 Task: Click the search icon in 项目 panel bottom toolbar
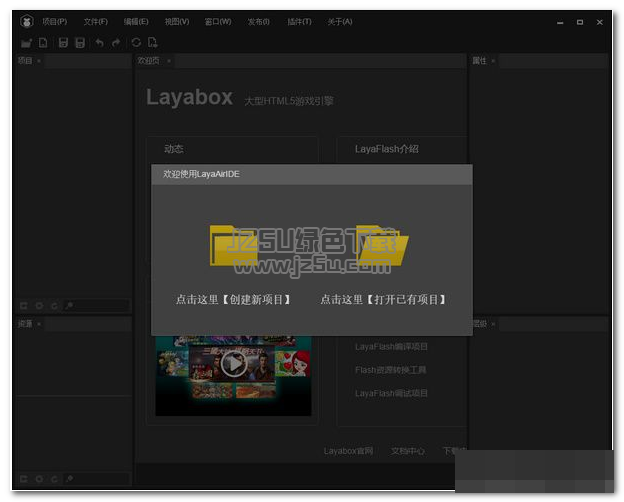tap(69, 306)
